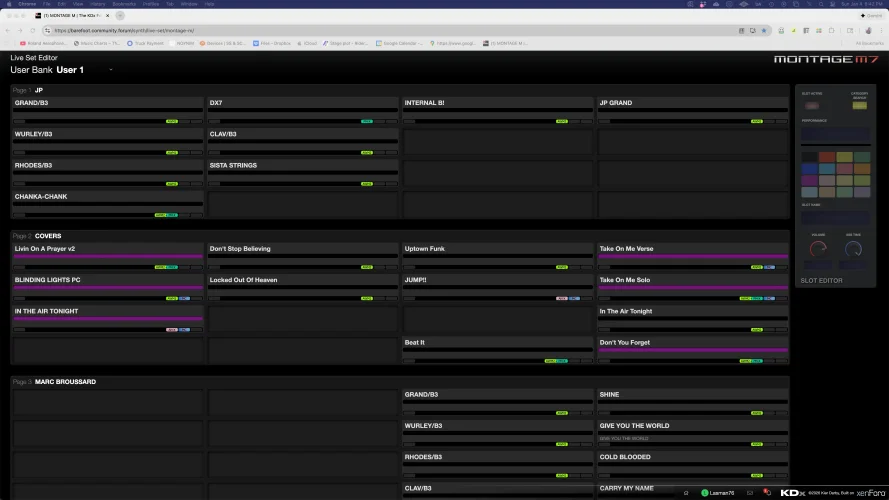Select the INTERNAL B! slot

498,111
